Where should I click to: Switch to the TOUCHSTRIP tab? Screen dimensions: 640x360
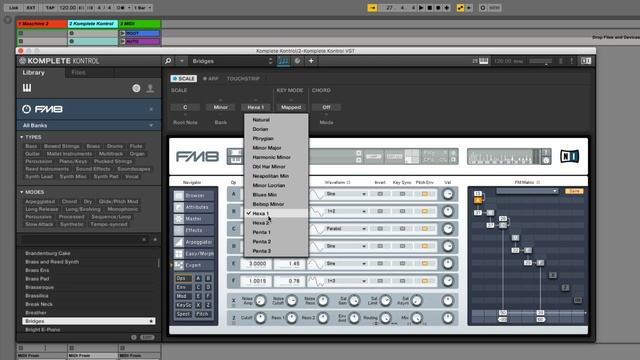pyautogui.click(x=243, y=78)
